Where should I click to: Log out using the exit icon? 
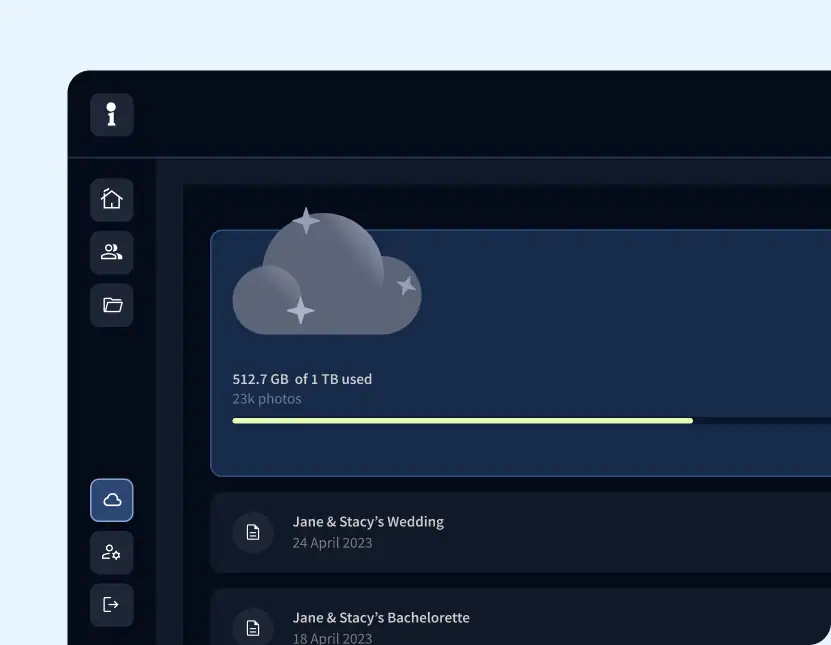click(111, 604)
